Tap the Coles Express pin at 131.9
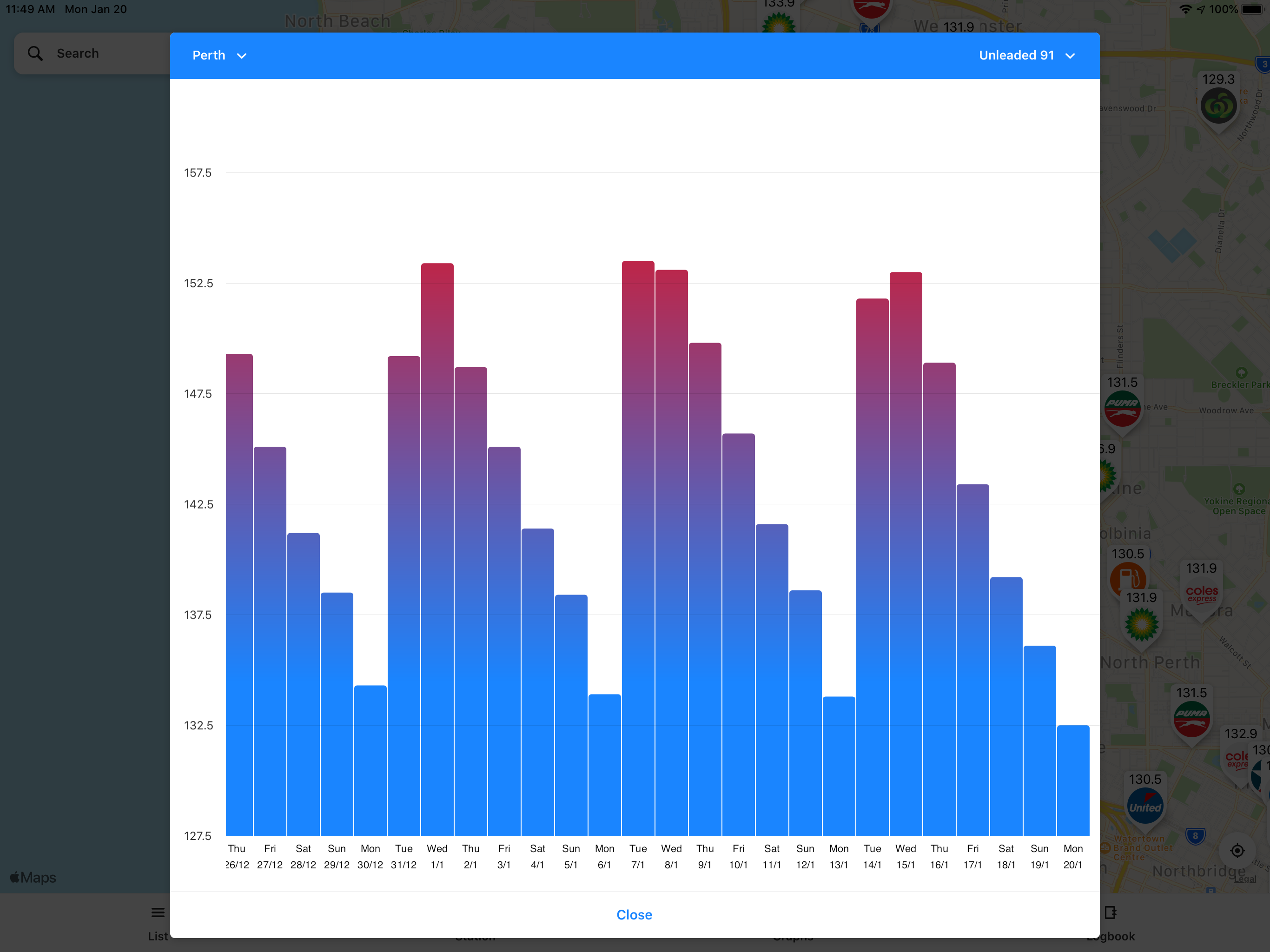The height and width of the screenshot is (952, 1270). coord(1201,594)
